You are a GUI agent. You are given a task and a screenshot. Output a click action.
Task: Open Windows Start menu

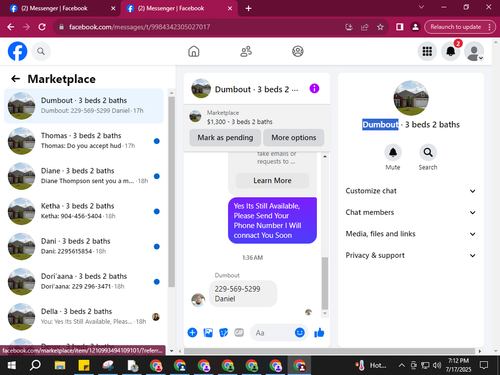coord(12,365)
